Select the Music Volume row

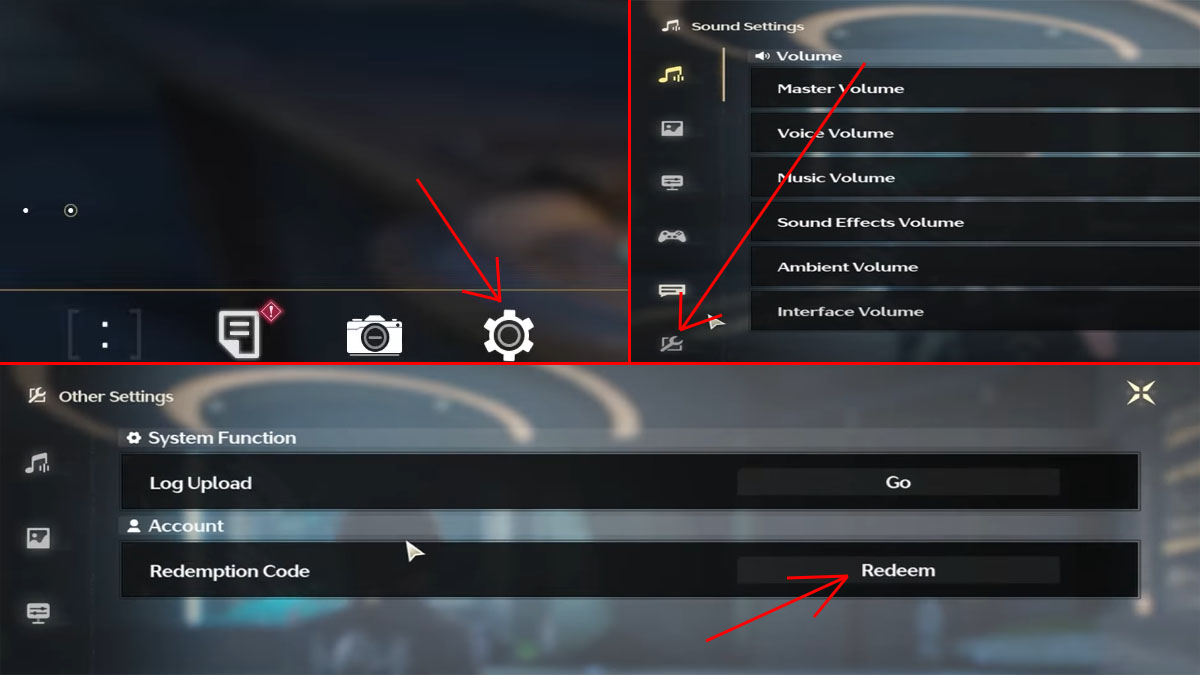(x=975, y=177)
